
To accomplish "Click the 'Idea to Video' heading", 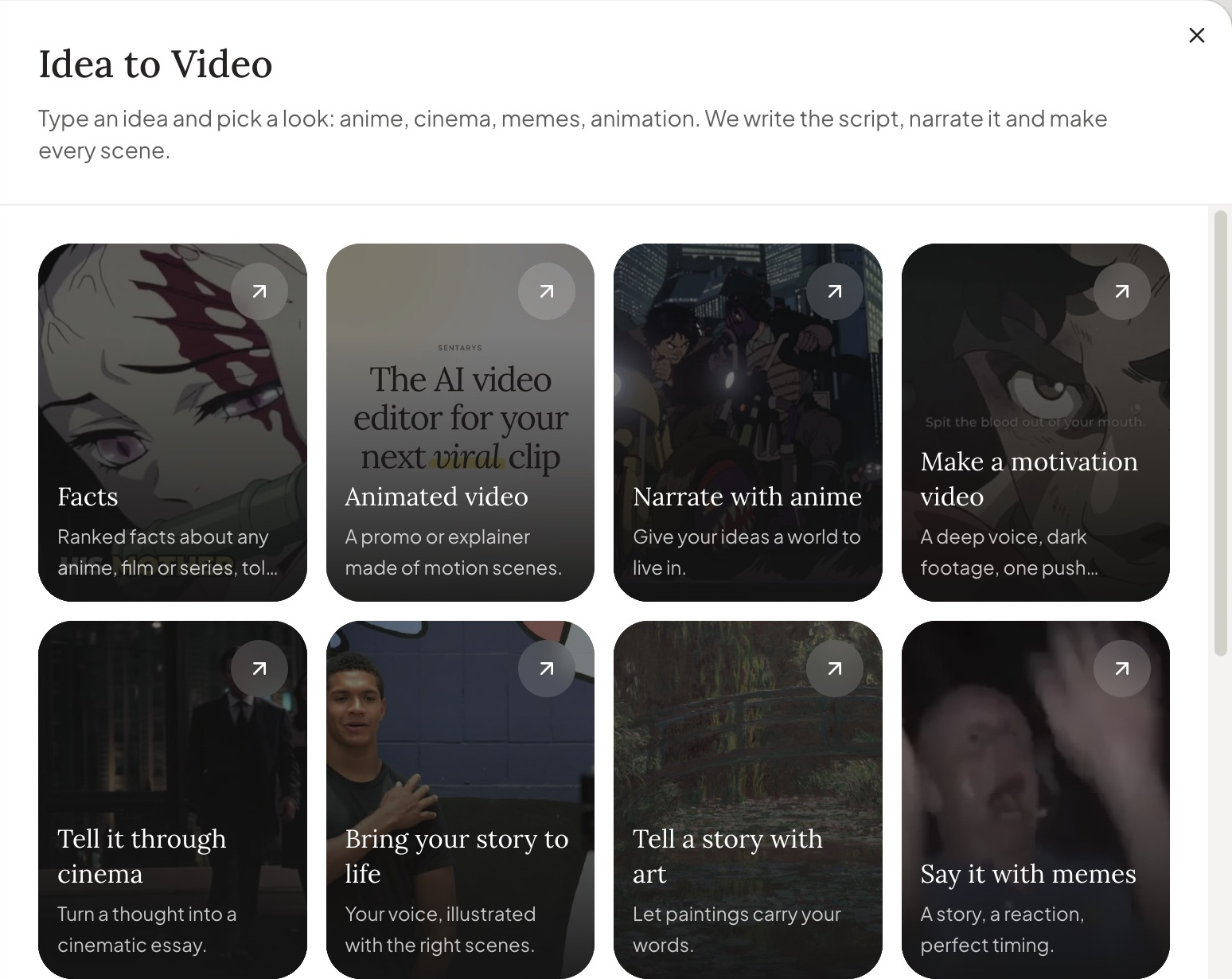I will point(155,64).
